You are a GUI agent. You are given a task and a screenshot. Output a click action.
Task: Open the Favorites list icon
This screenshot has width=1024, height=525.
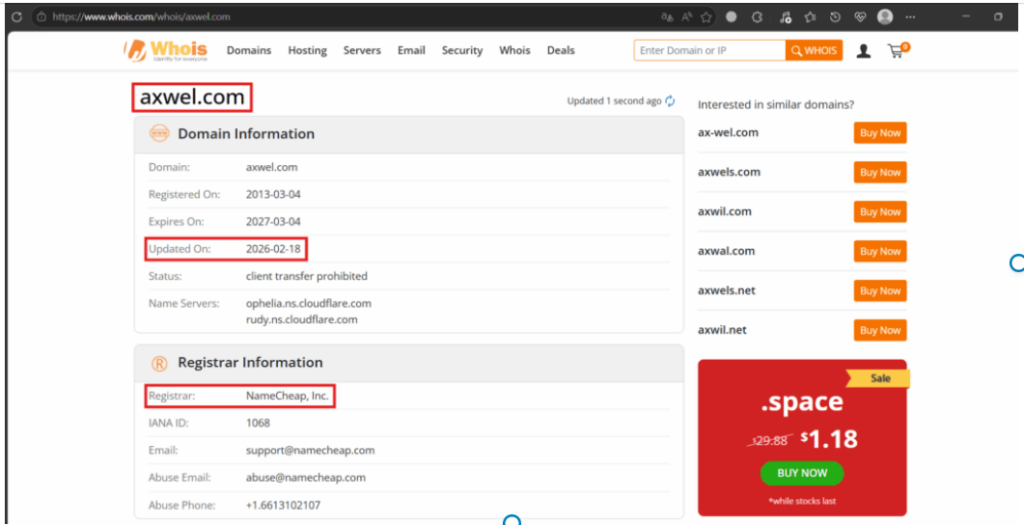point(810,18)
